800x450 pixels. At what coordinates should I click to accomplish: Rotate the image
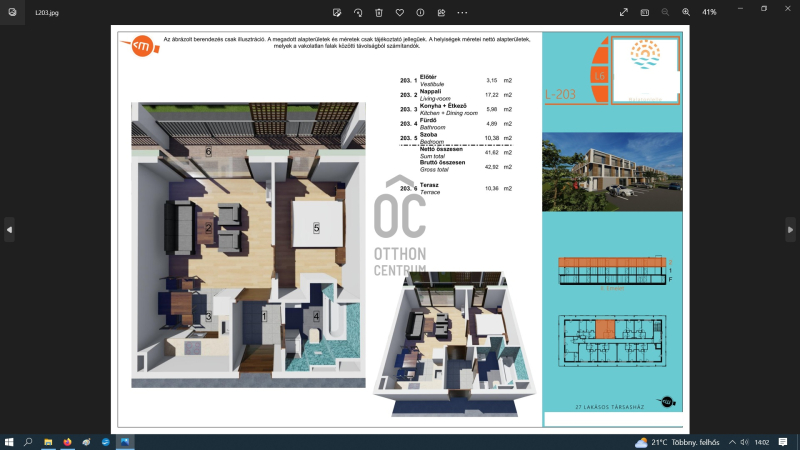358,12
